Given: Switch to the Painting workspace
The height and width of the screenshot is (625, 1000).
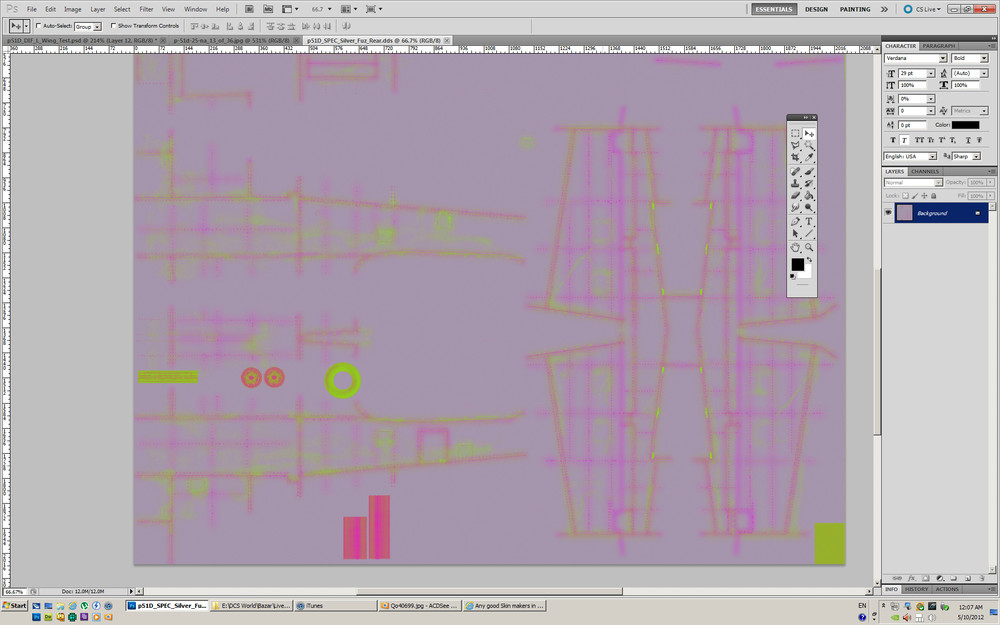Looking at the screenshot, I should click(854, 9).
